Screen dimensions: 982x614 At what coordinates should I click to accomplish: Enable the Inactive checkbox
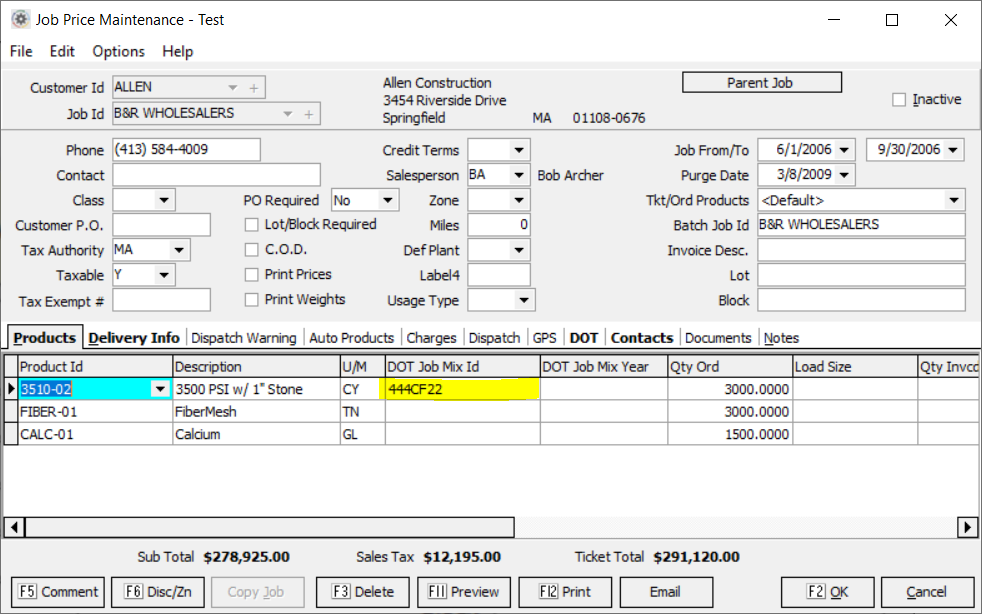point(899,100)
